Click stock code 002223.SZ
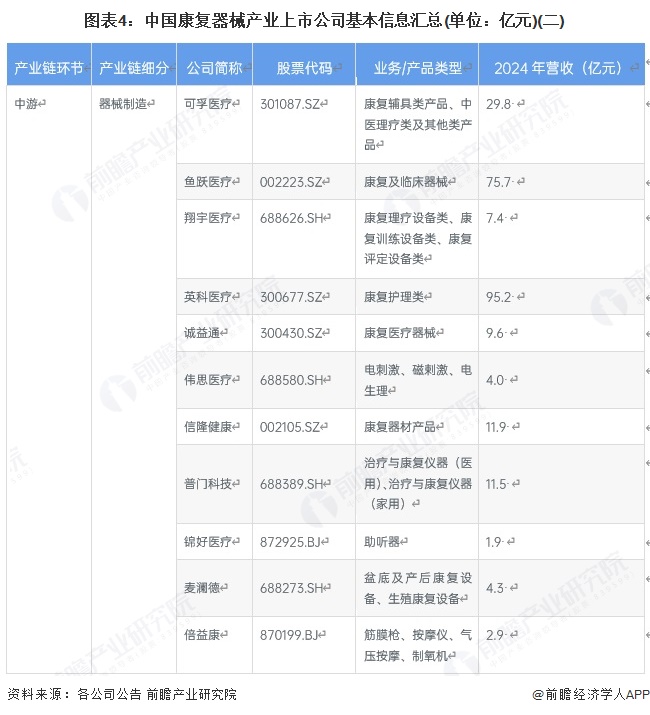The image size is (650, 715). click(293, 182)
